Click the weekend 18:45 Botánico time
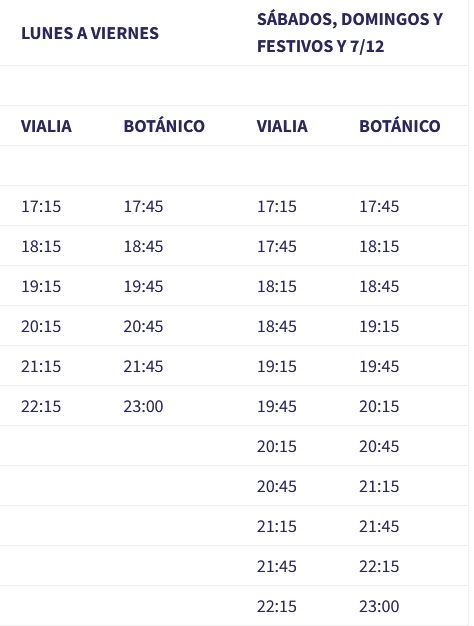The width and height of the screenshot is (474, 626). coord(379,286)
